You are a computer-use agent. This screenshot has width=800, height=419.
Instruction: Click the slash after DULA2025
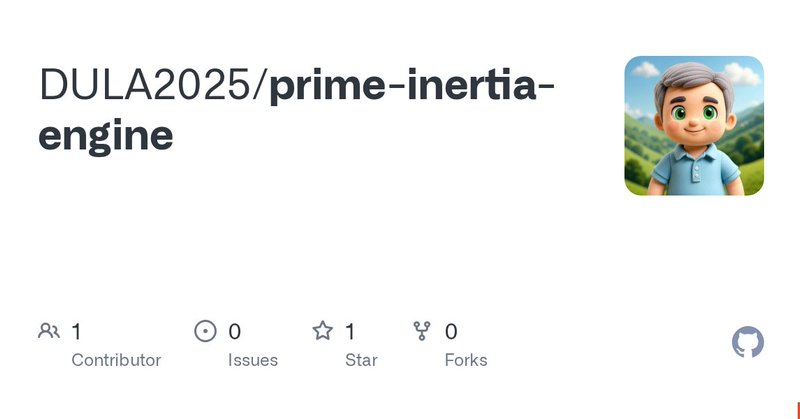click(262, 87)
